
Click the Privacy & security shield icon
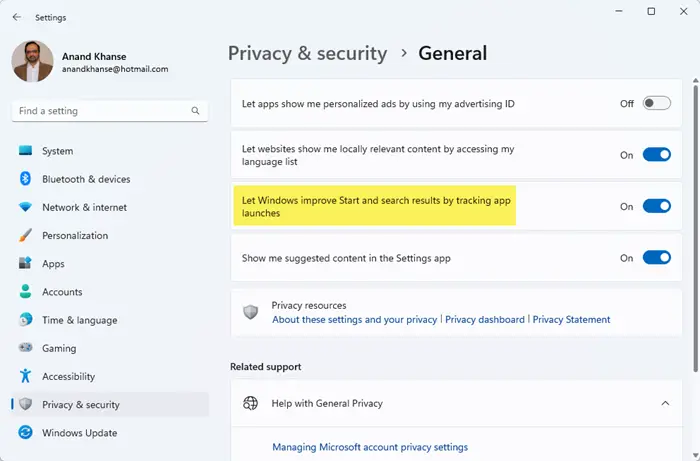tap(25, 404)
